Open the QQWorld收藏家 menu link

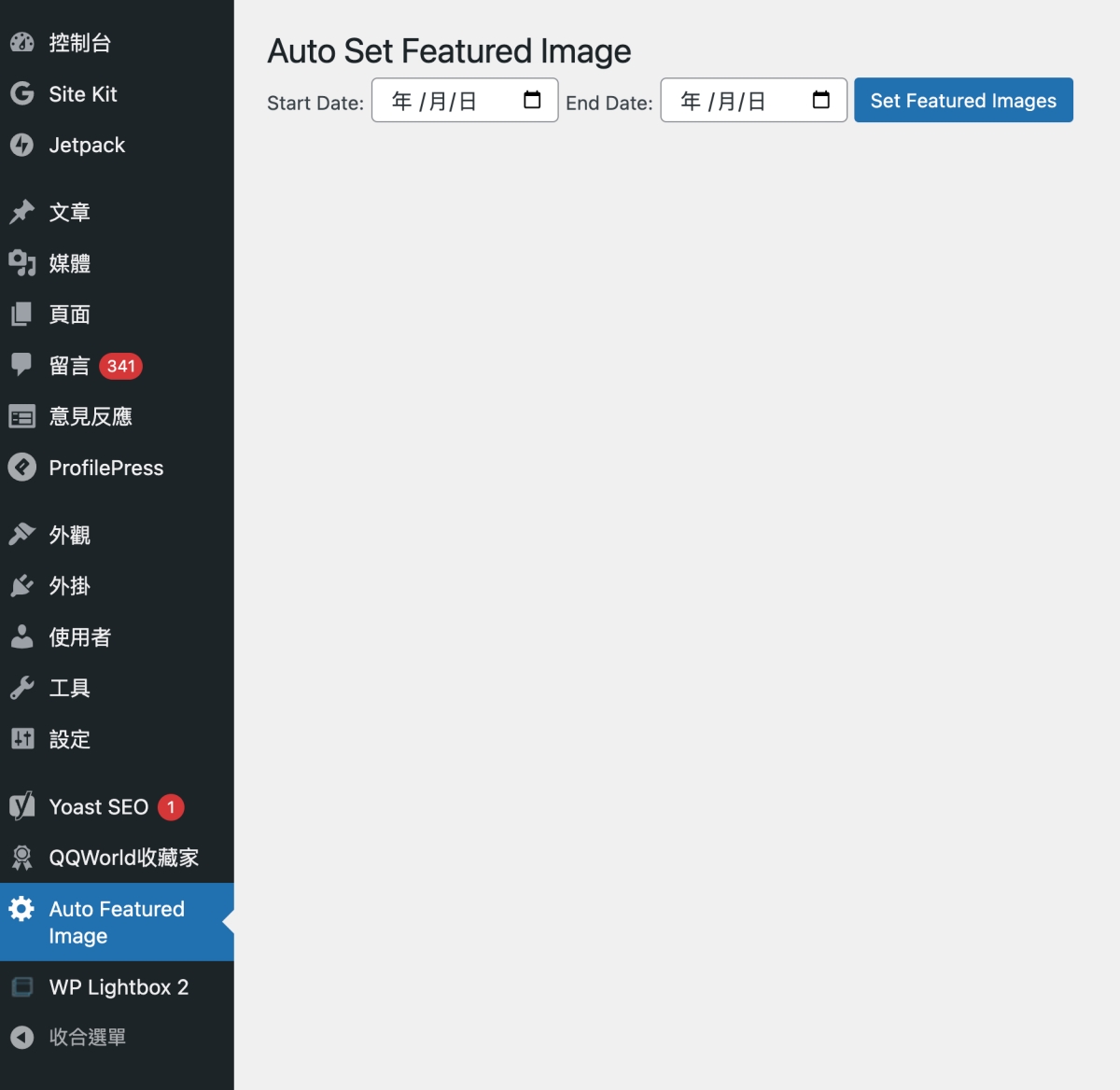coord(123,858)
